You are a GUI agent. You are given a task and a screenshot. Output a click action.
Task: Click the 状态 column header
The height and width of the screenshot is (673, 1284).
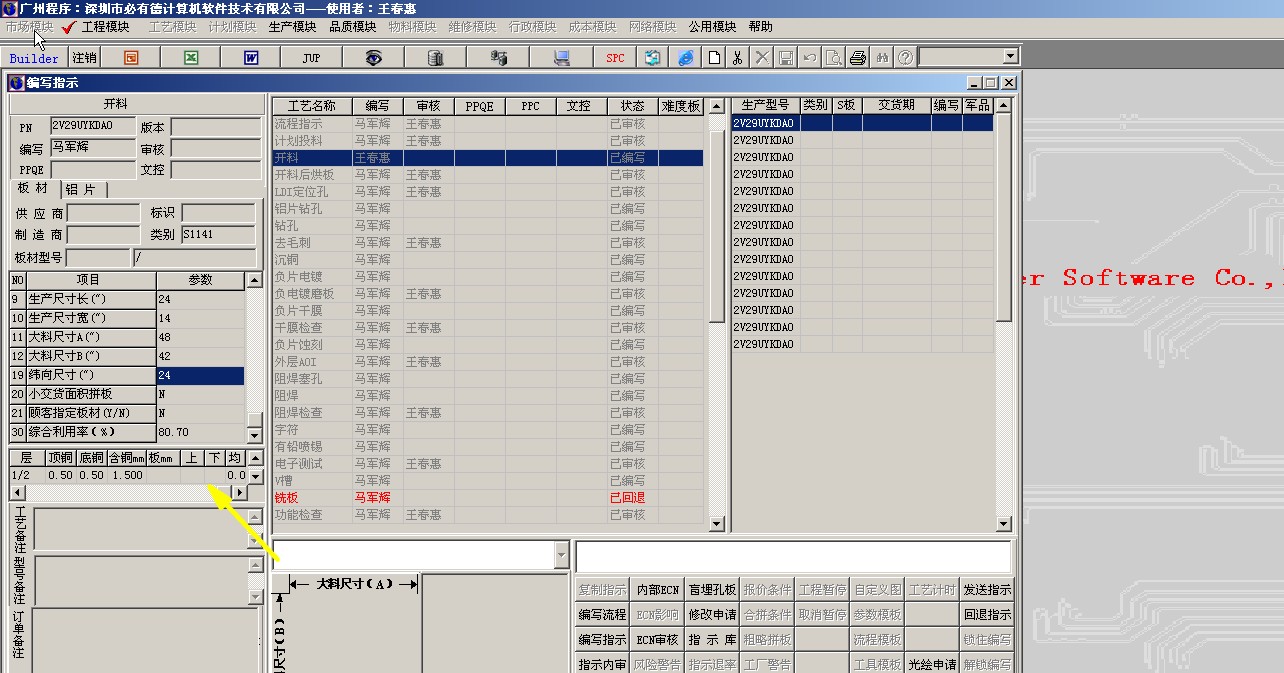[632, 106]
